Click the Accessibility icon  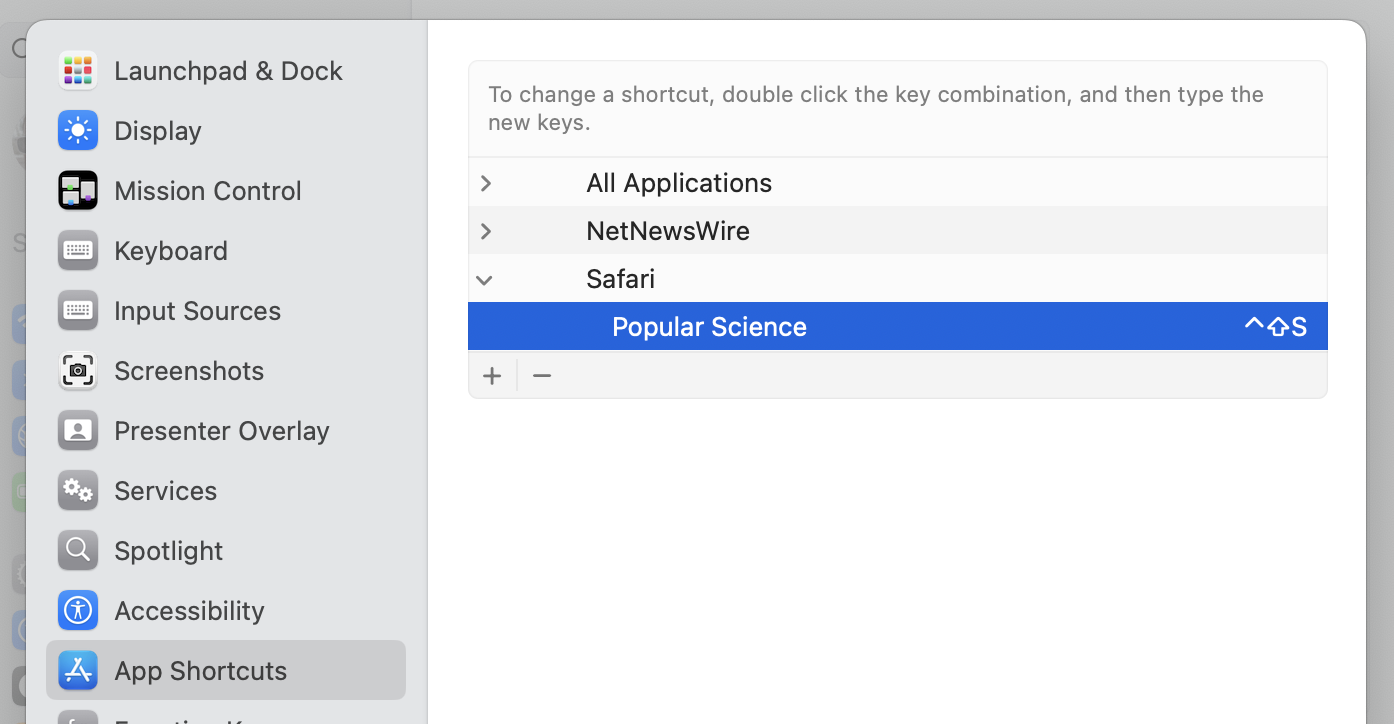78,611
